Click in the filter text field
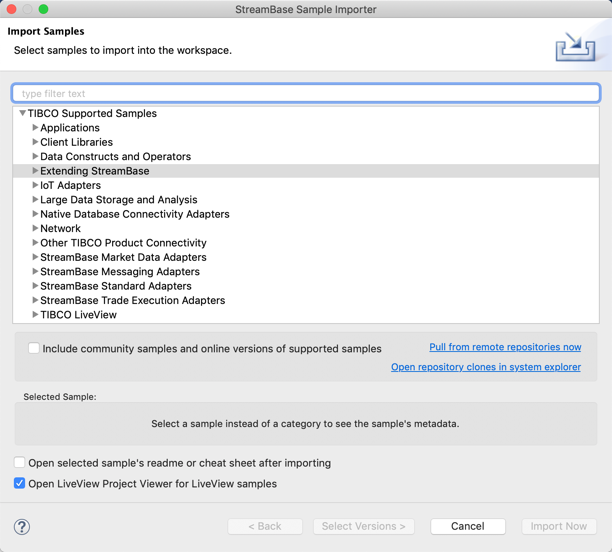 [305, 93]
